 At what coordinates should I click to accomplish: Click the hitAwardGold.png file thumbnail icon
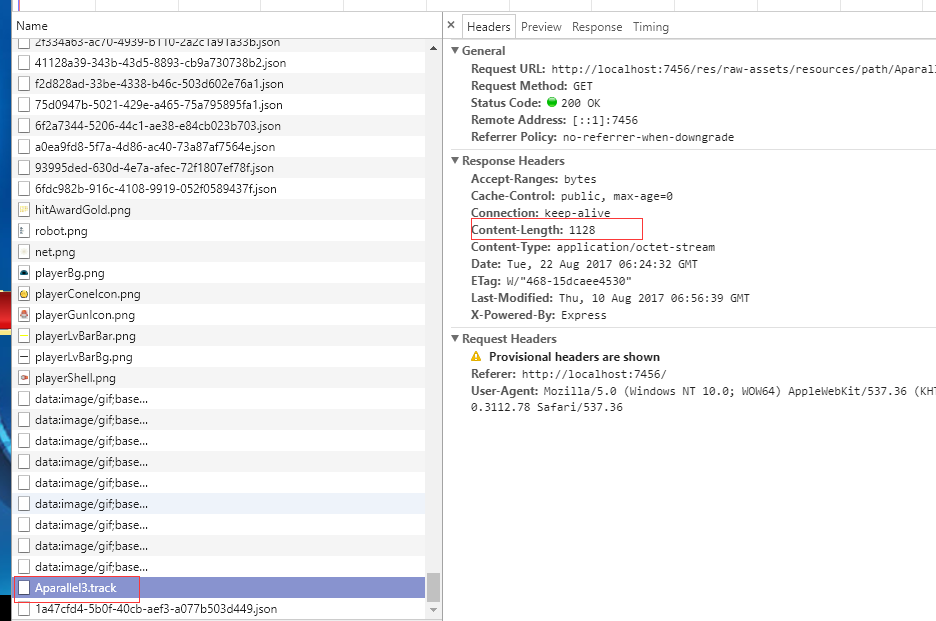tap(25, 210)
